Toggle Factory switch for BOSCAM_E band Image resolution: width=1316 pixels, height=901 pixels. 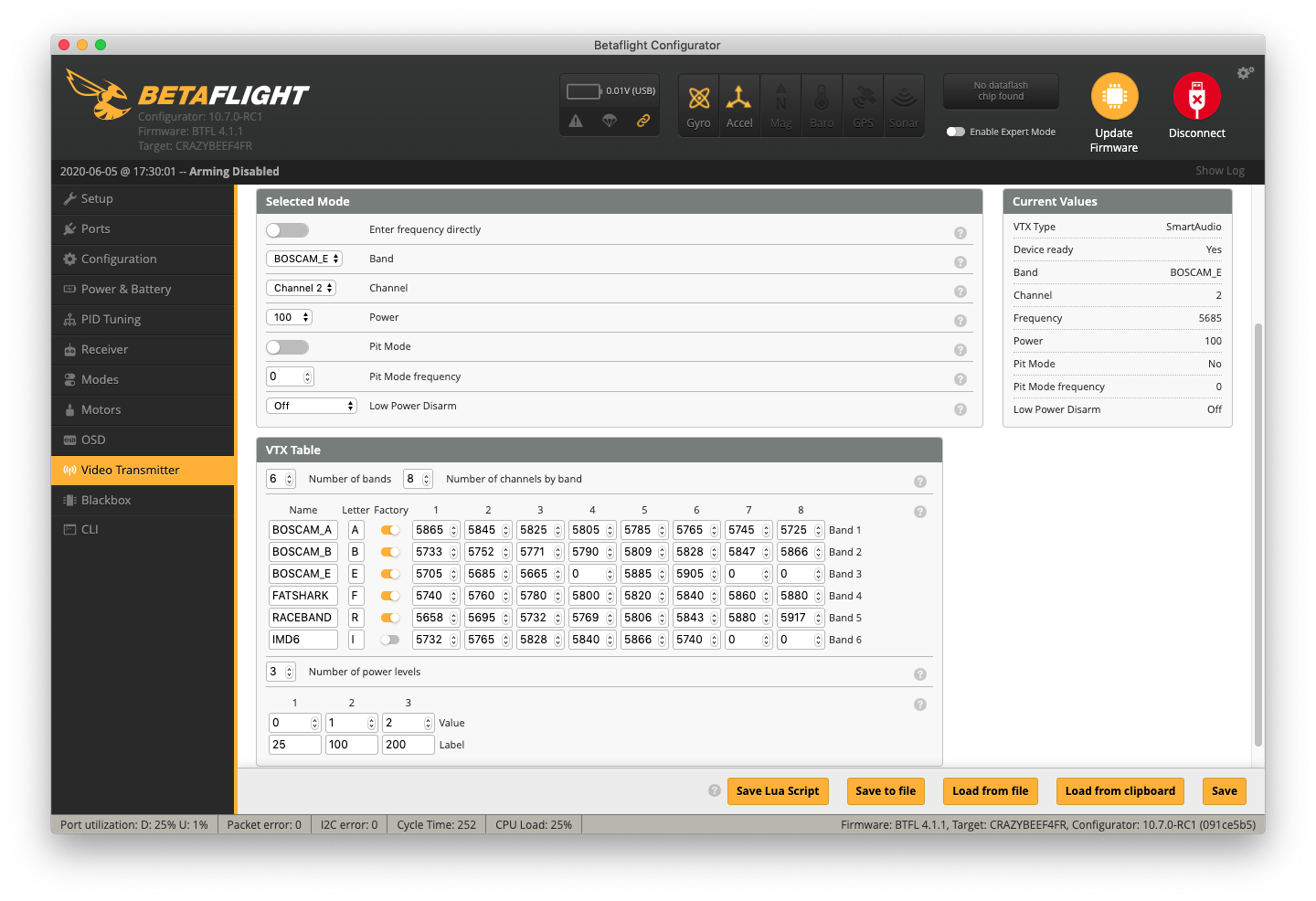coord(390,574)
